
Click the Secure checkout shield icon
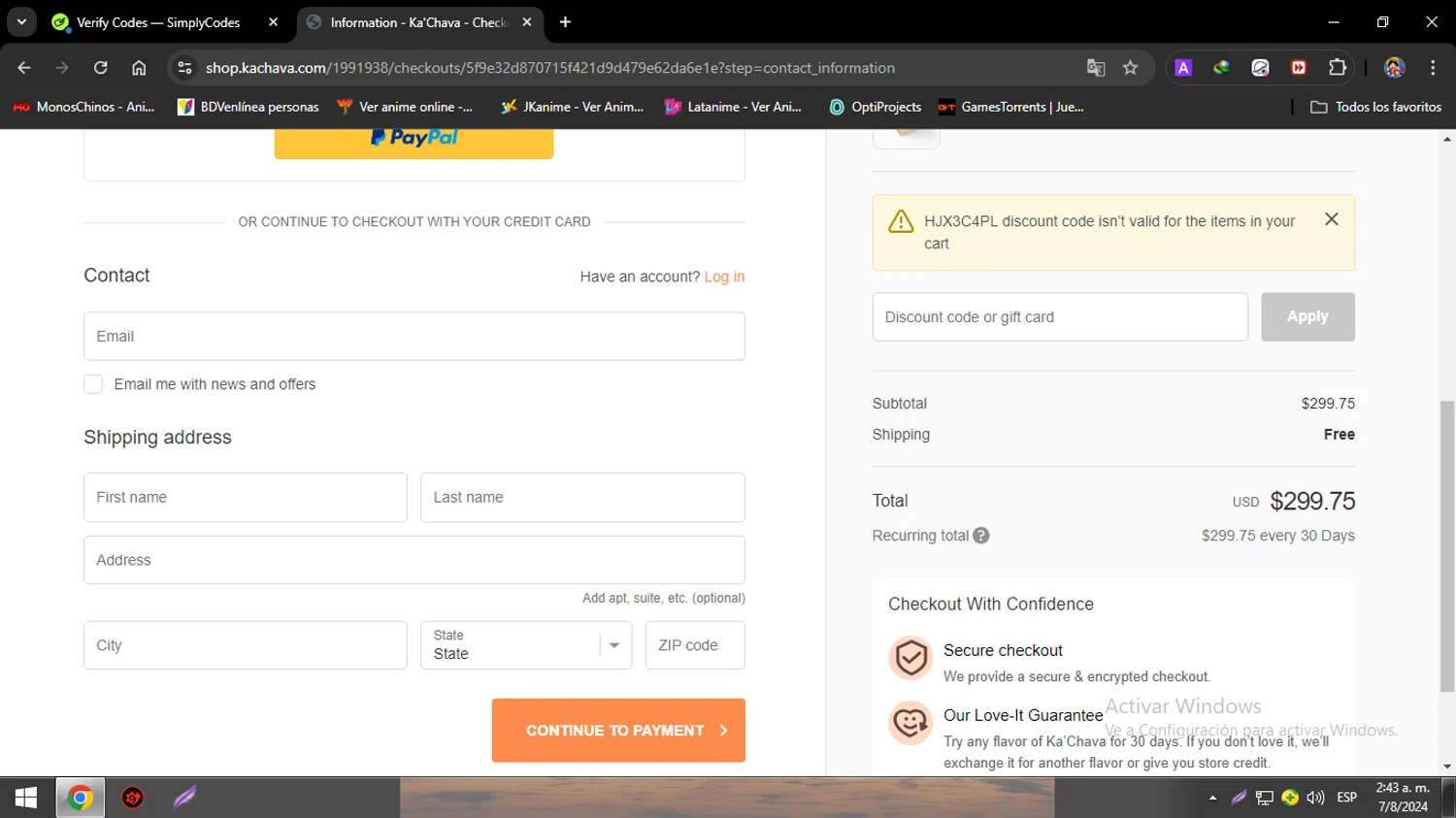coord(910,658)
